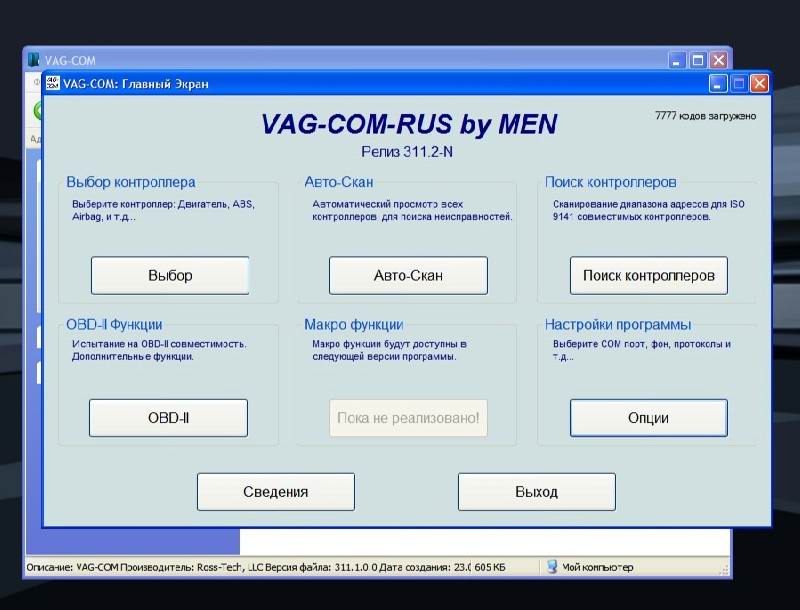Screen dimensions: 800x610
Task: Start the Авто-Скан button
Action: pos(408,275)
